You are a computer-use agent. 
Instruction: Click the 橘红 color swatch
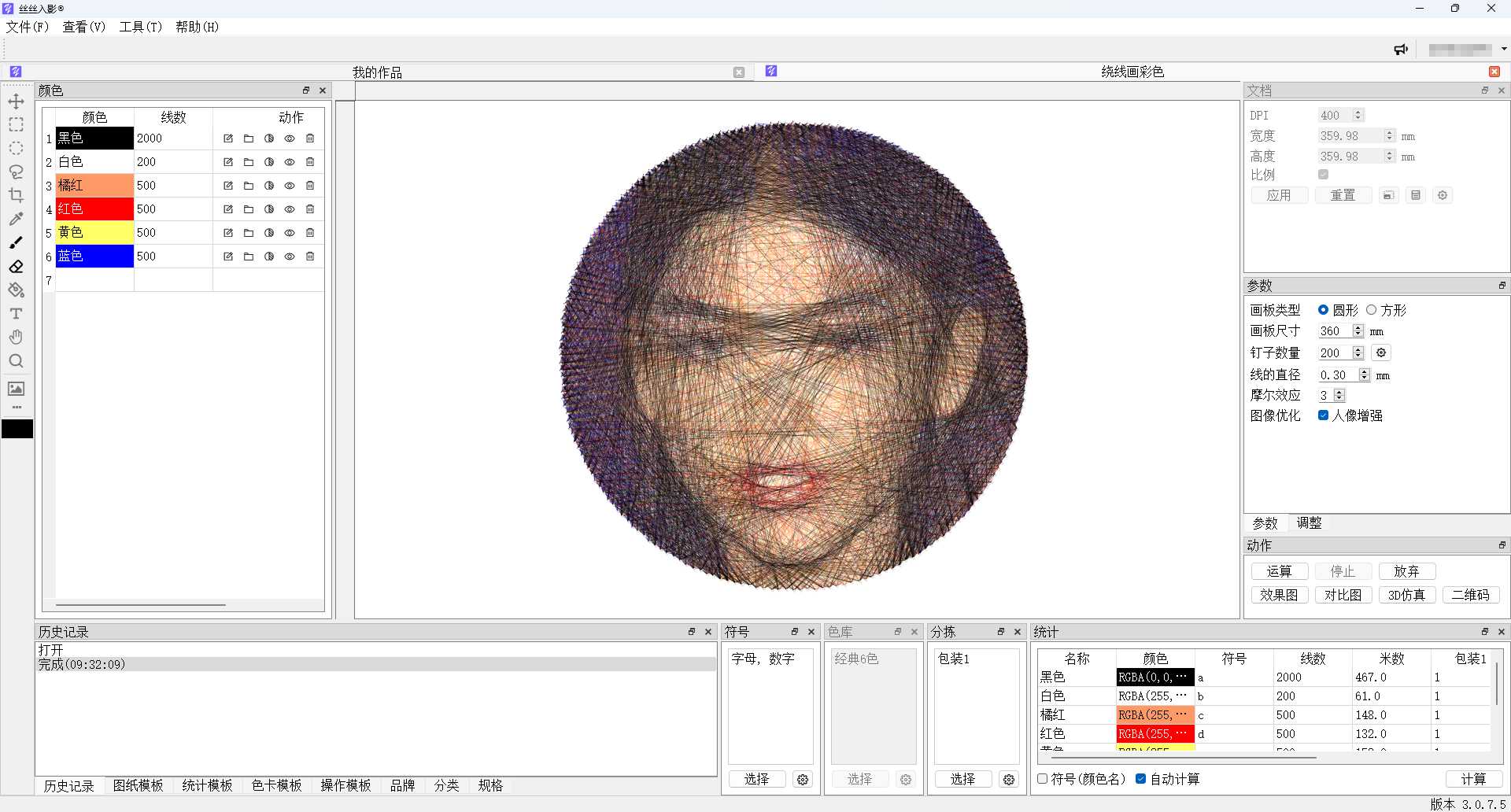[x=94, y=186]
